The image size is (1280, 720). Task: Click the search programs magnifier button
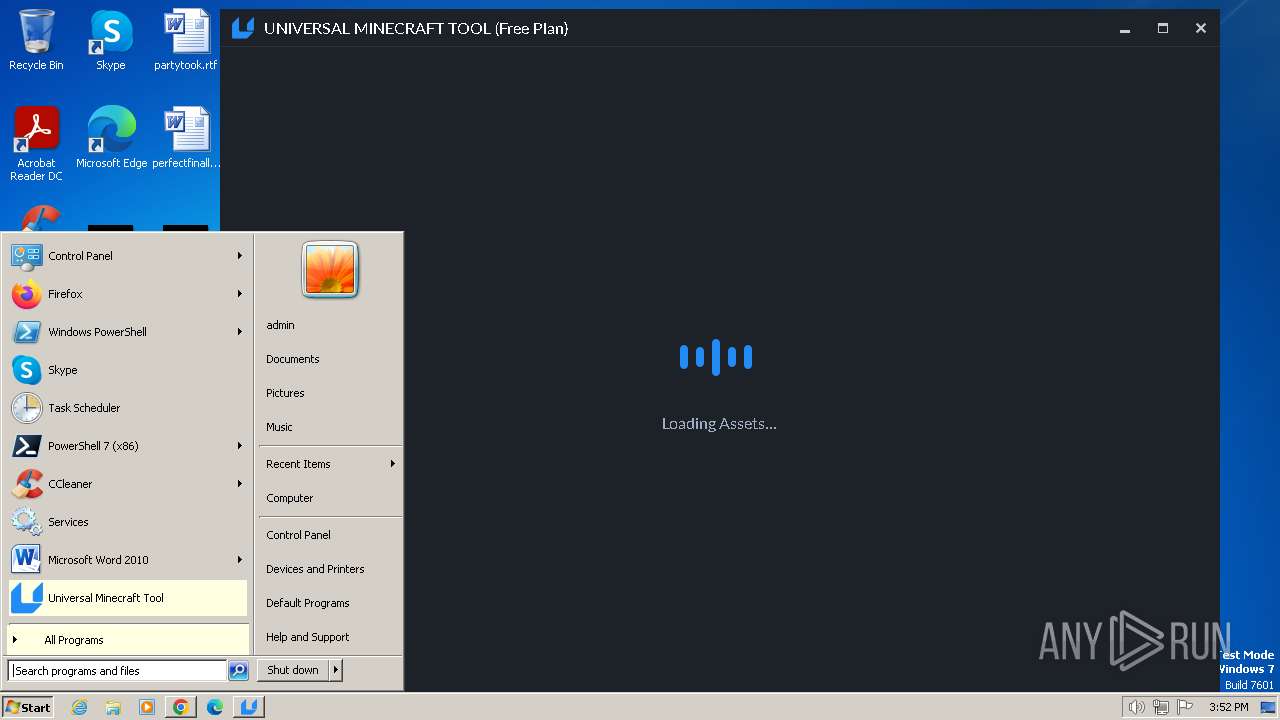[238, 671]
